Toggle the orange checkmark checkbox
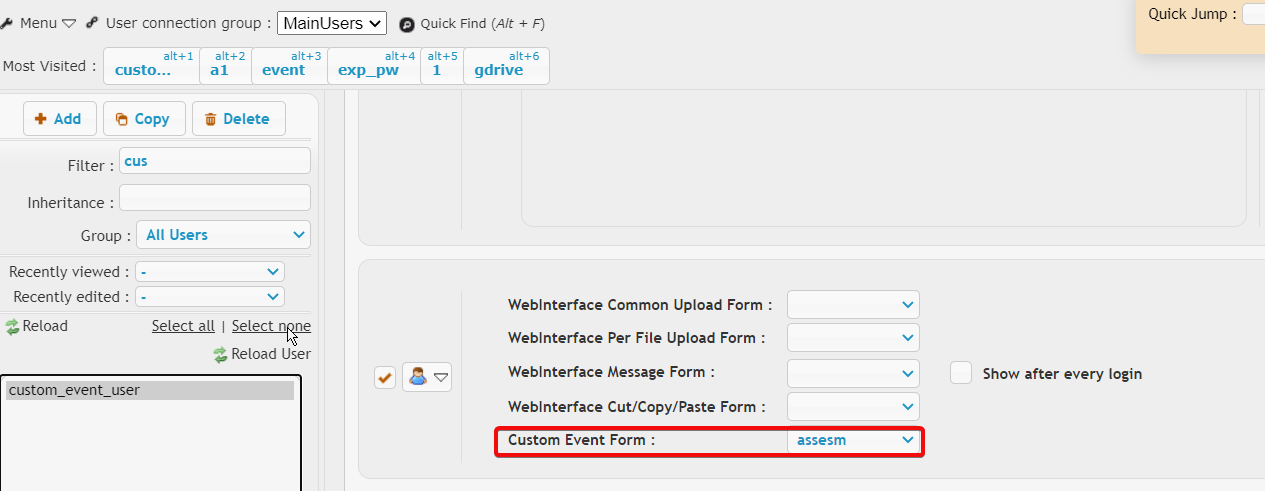 pos(385,378)
